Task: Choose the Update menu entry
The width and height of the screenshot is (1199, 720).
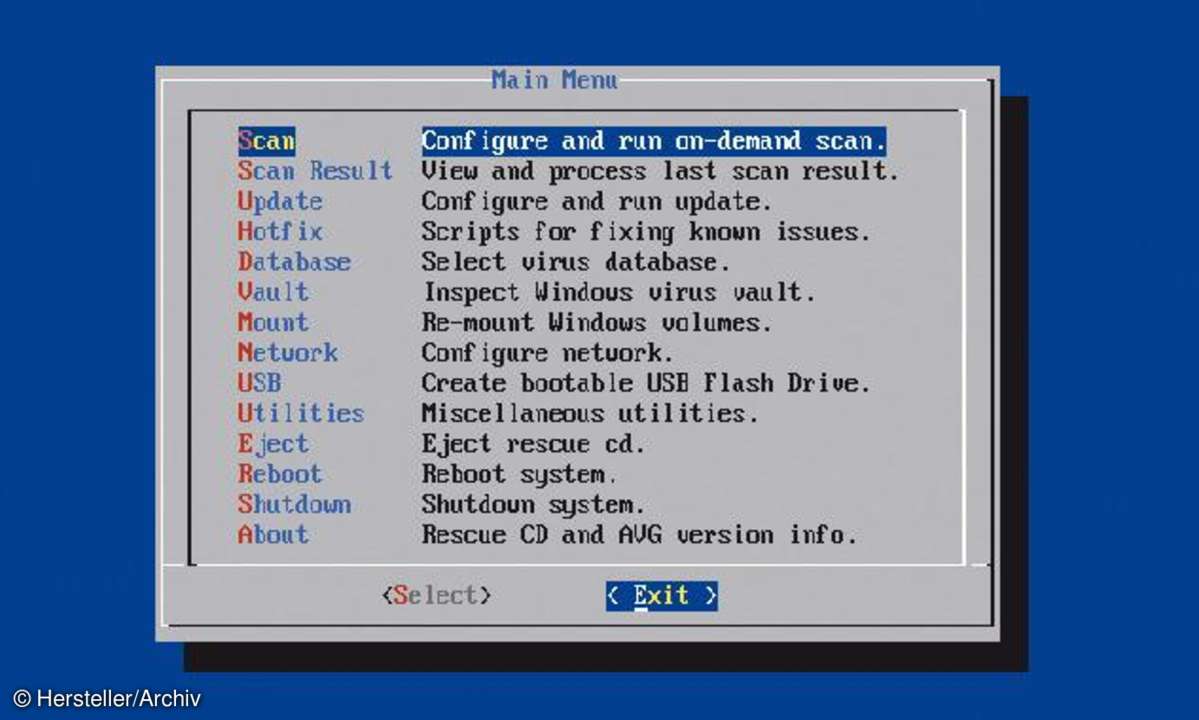Action: [280, 201]
